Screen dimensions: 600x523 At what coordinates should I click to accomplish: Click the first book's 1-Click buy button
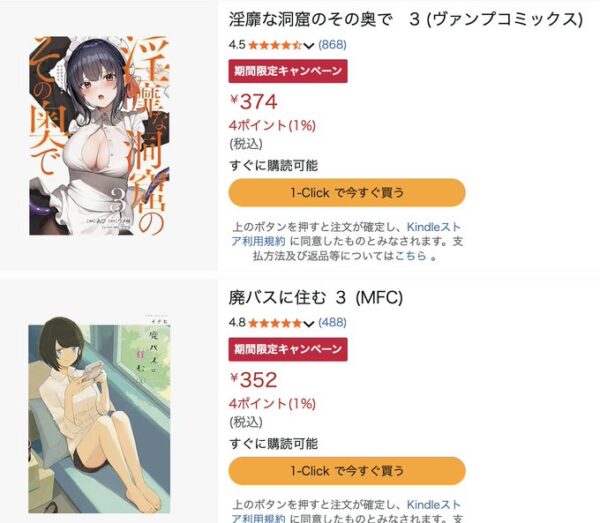click(x=347, y=192)
